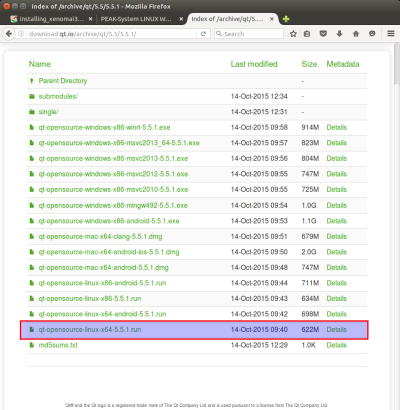Image resolution: width=400 pixels, height=410 pixels.
Task: Open Details for the linux-x86-5.5.1.run row
Action: [337, 298]
